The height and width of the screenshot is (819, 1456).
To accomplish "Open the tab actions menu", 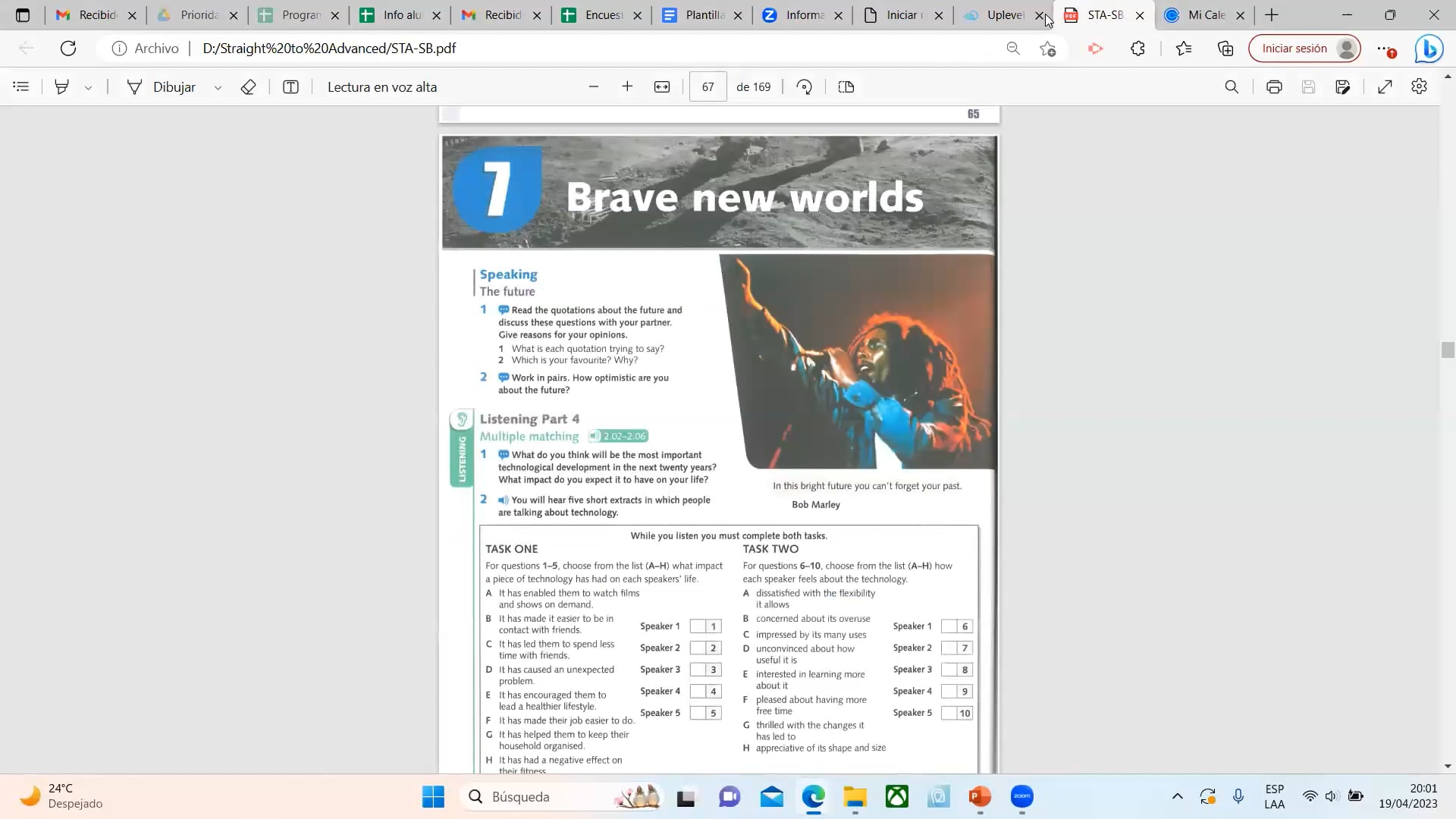I will click(x=23, y=15).
